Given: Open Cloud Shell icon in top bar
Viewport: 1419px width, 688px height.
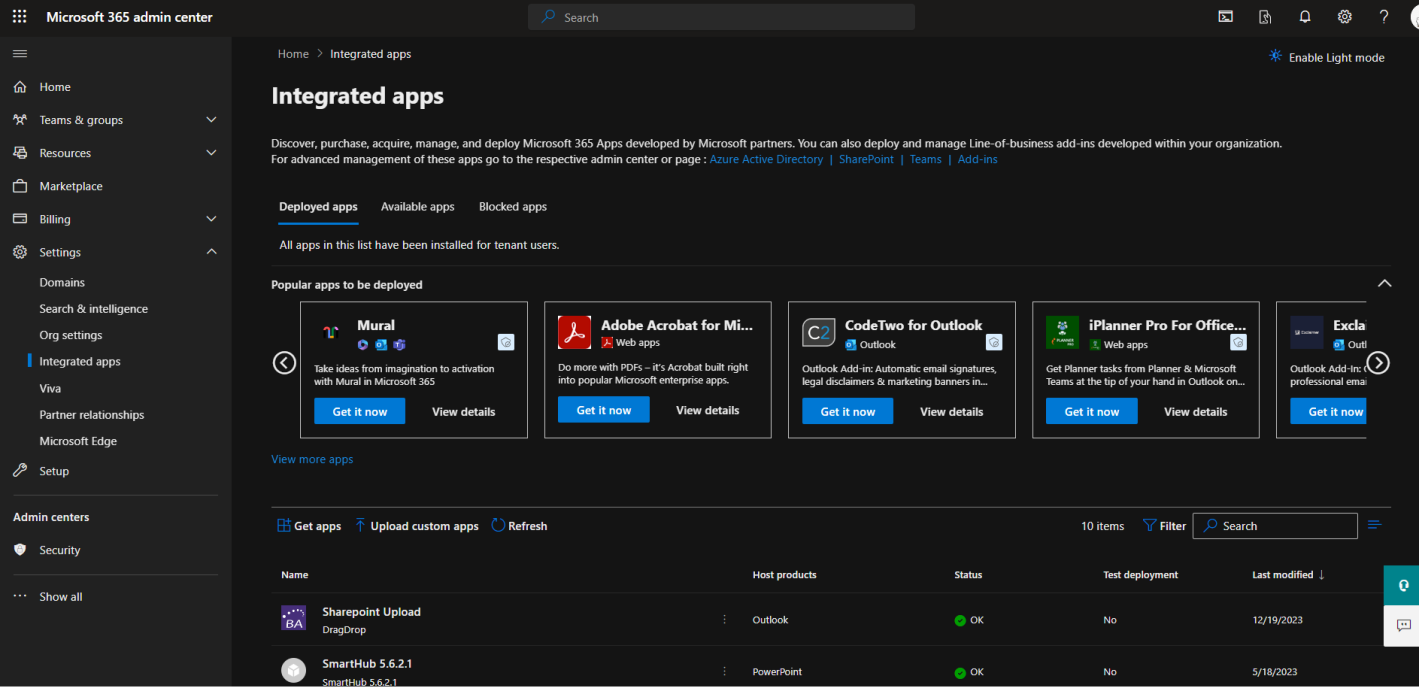Looking at the screenshot, I should [x=1225, y=17].
